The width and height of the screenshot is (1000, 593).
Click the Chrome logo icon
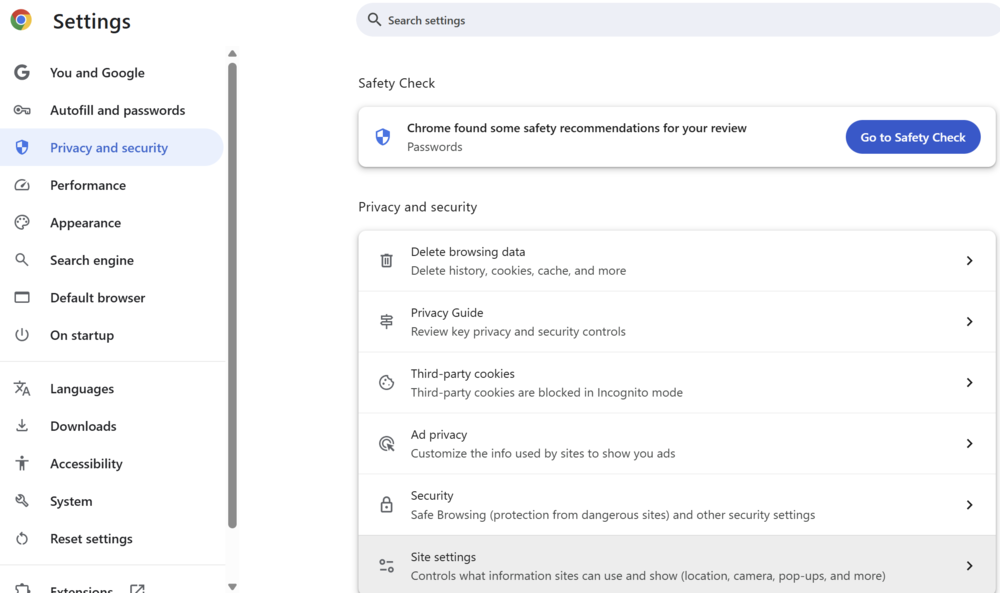tap(21, 20)
